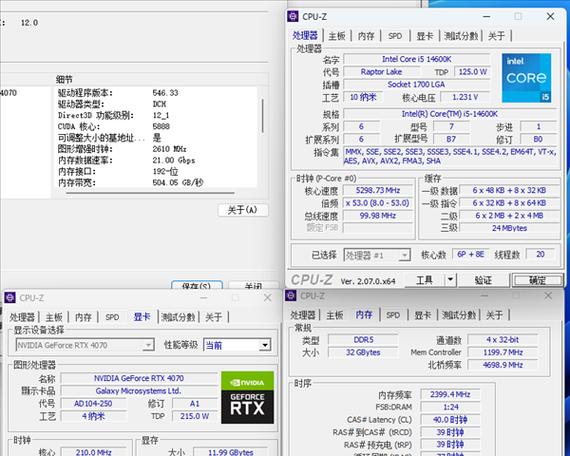Image resolution: width=570 pixels, height=456 pixels.
Task: Close the CPU-Z memory window
Action: pos(548,296)
